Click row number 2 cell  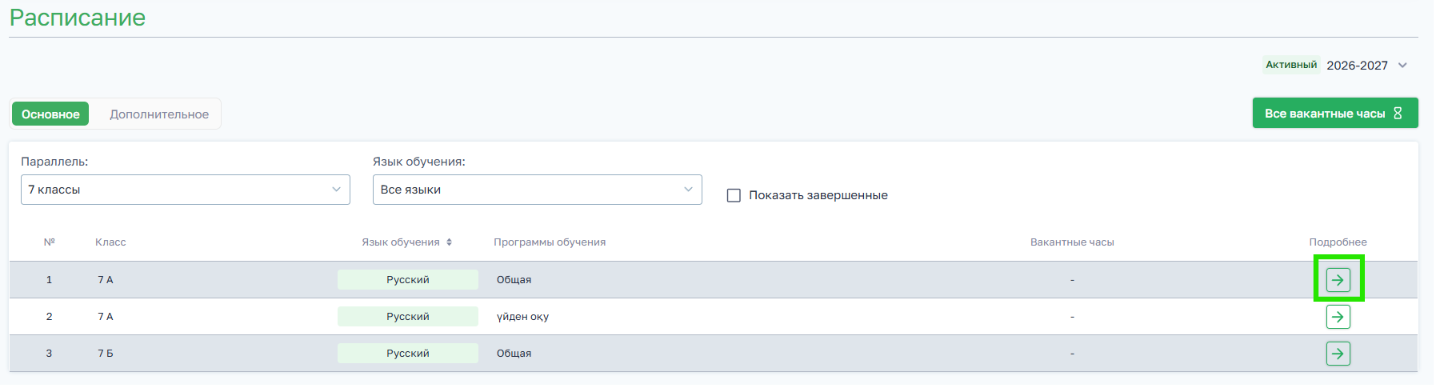point(49,317)
